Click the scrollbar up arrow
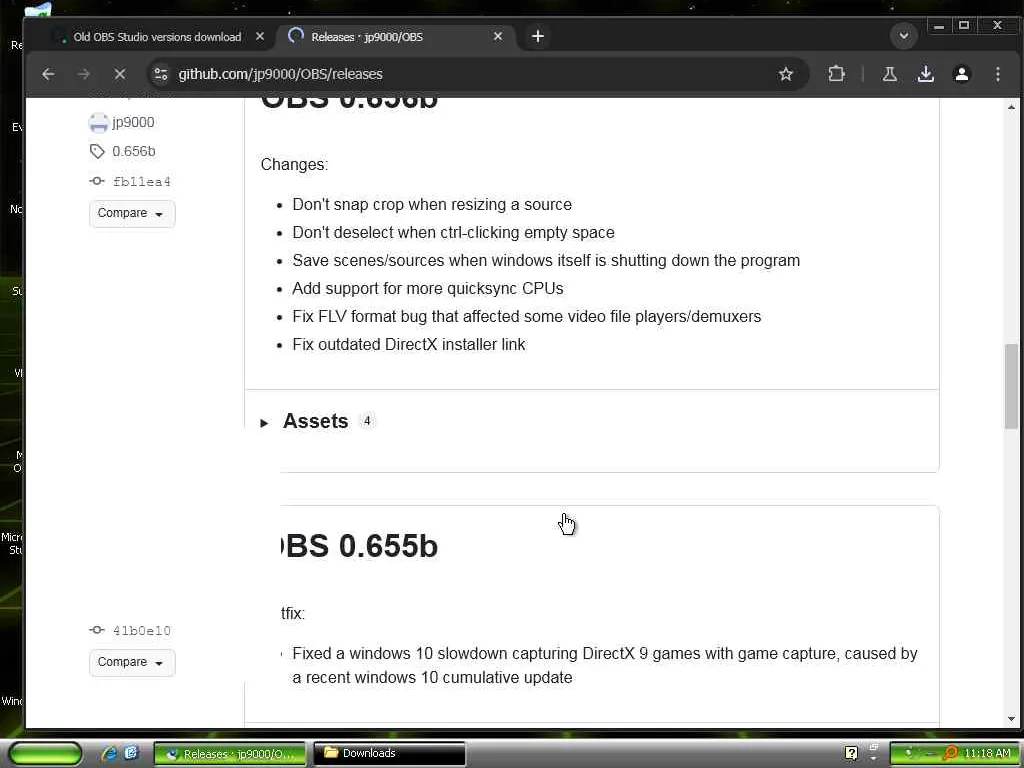The width and height of the screenshot is (1024, 768). point(1011,106)
